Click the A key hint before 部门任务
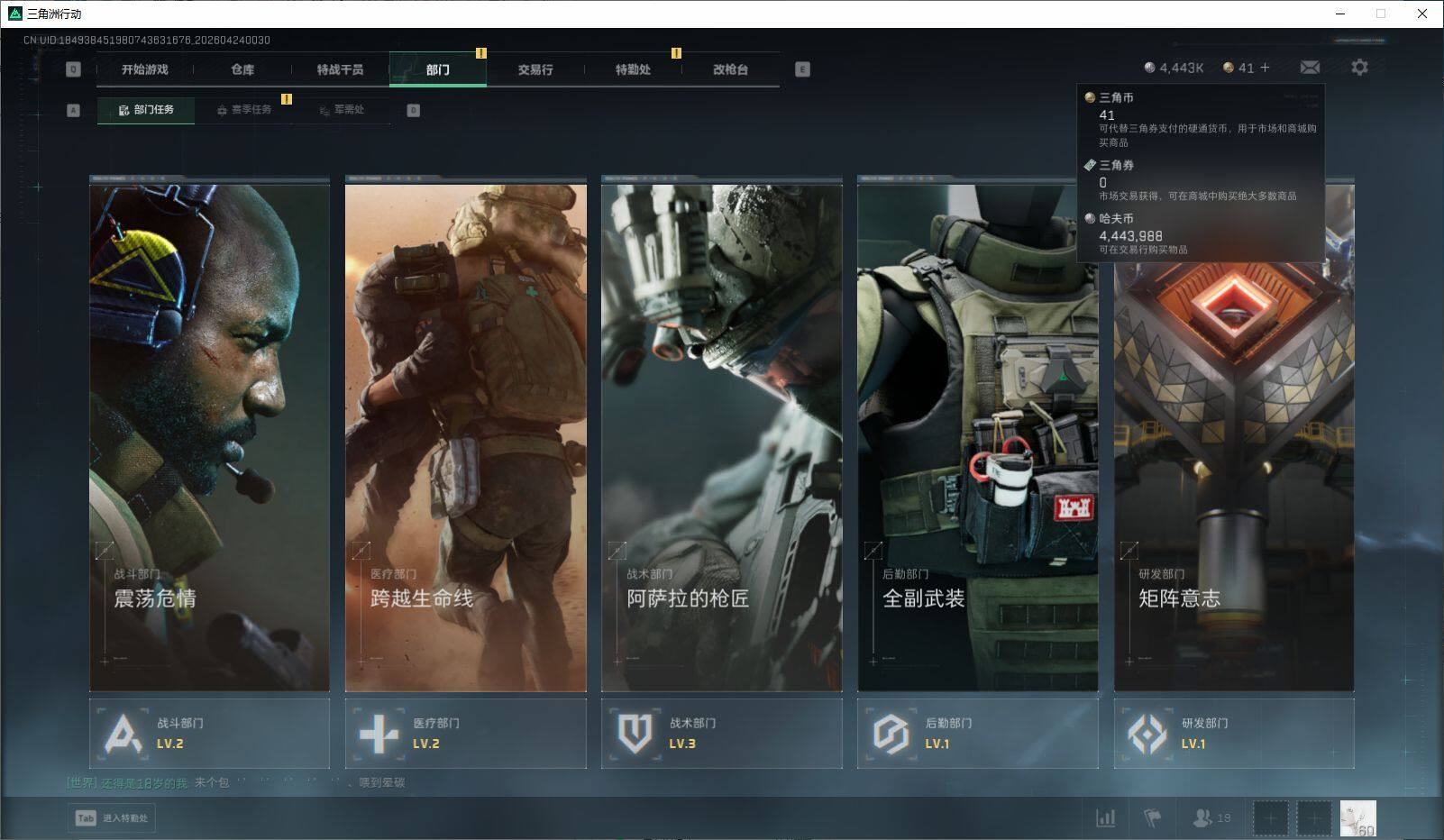Viewport: 1444px width, 840px height. [74, 110]
